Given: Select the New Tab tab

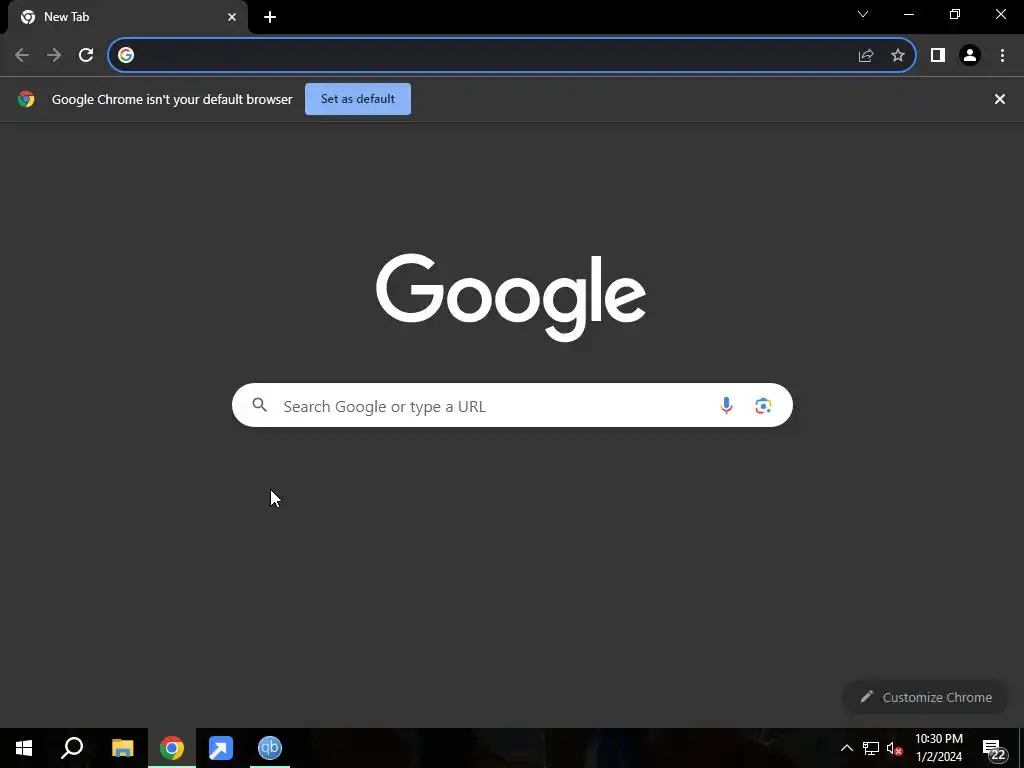Looking at the screenshot, I should 127,17.
